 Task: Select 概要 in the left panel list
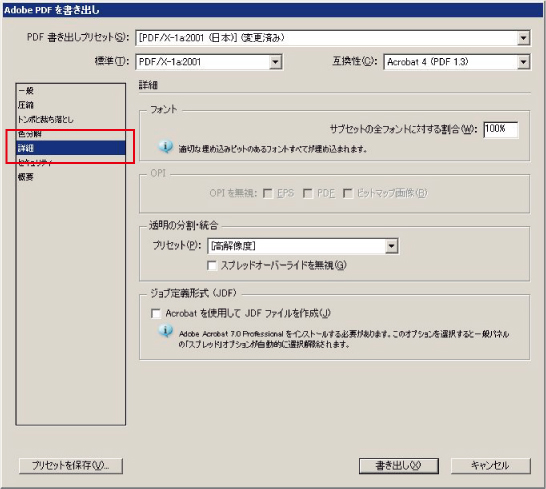click(x=71, y=177)
